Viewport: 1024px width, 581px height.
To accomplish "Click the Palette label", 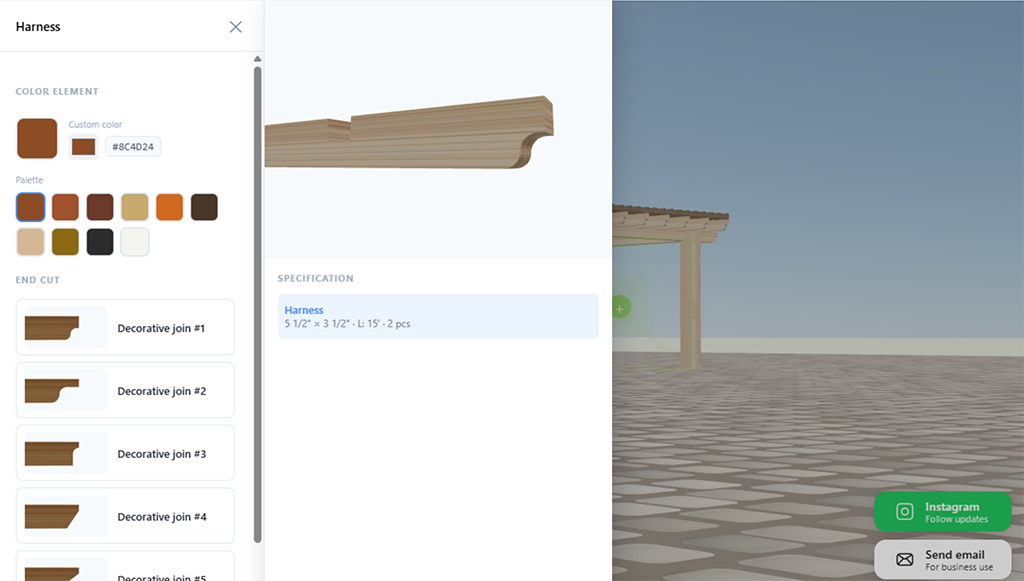I will (x=29, y=180).
